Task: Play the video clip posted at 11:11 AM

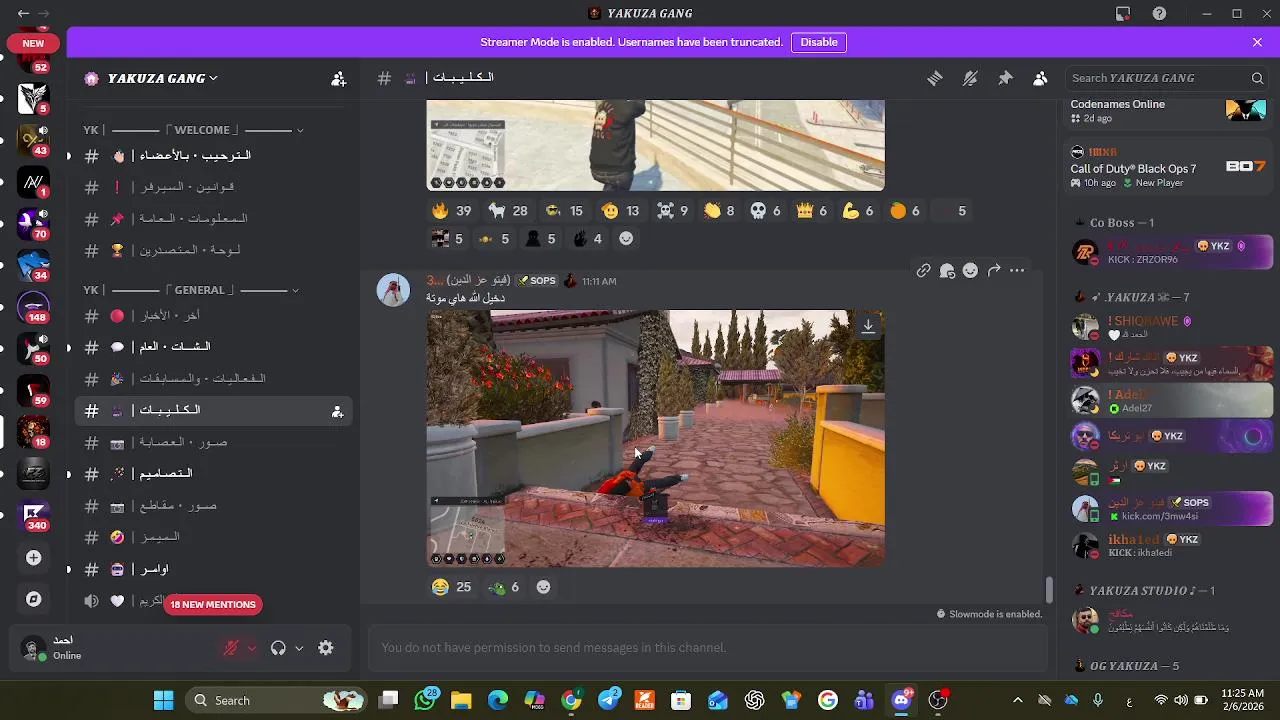Action: tap(655, 438)
